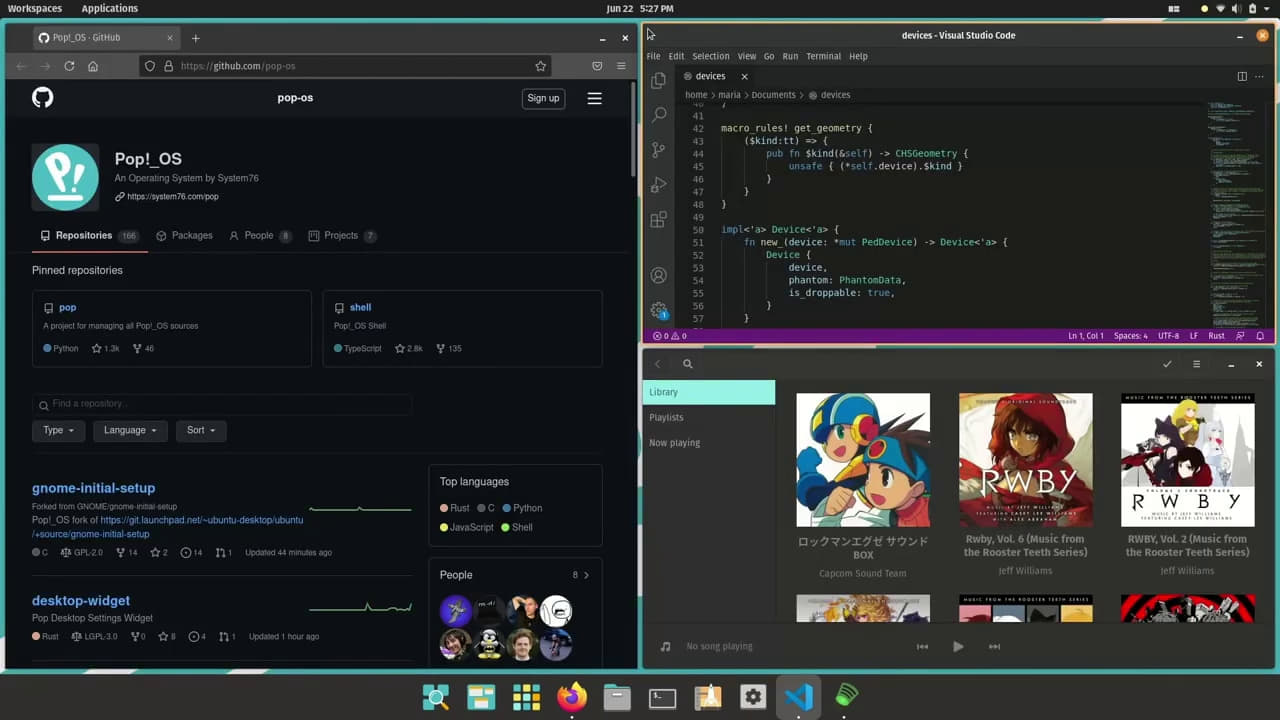
Task: Open Source Control view in VS Code
Action: [x=658, y=150]
